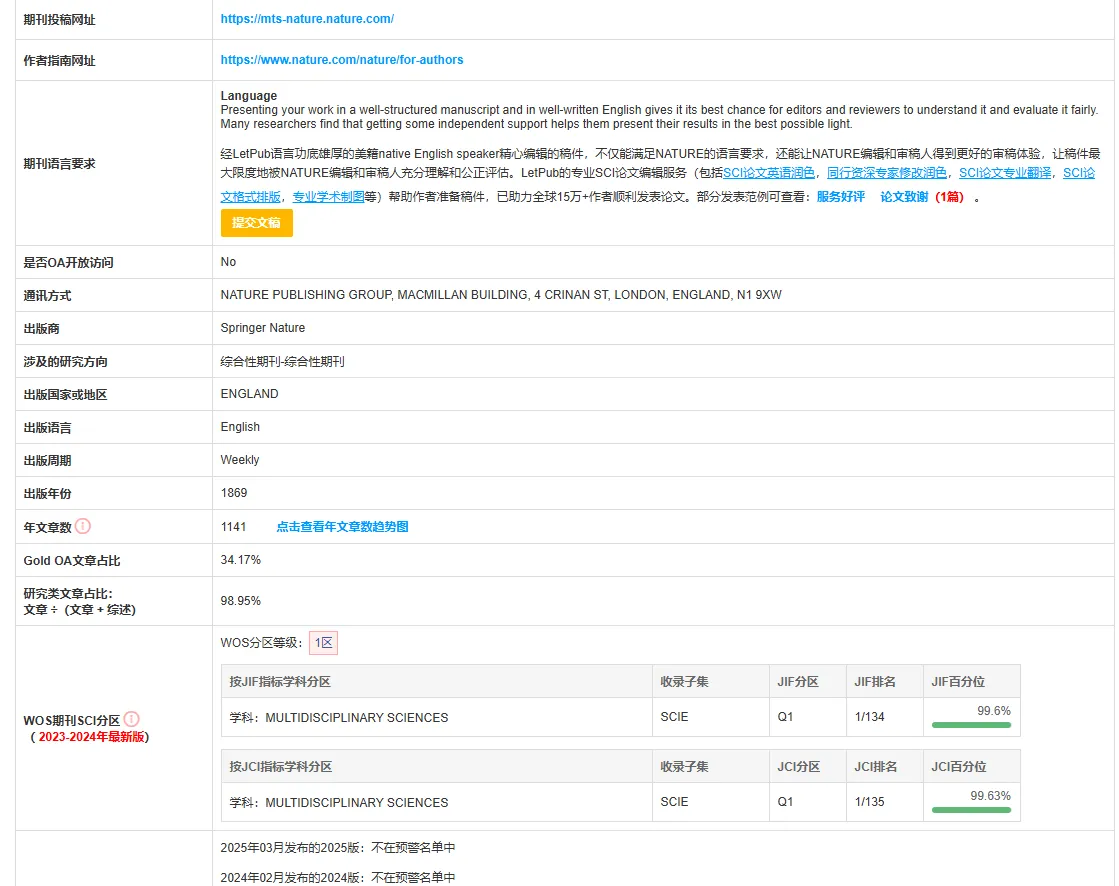Click the info icon beside 年文章数
This screenshot has width=1119, height=886.
click(x=83, y=526)
